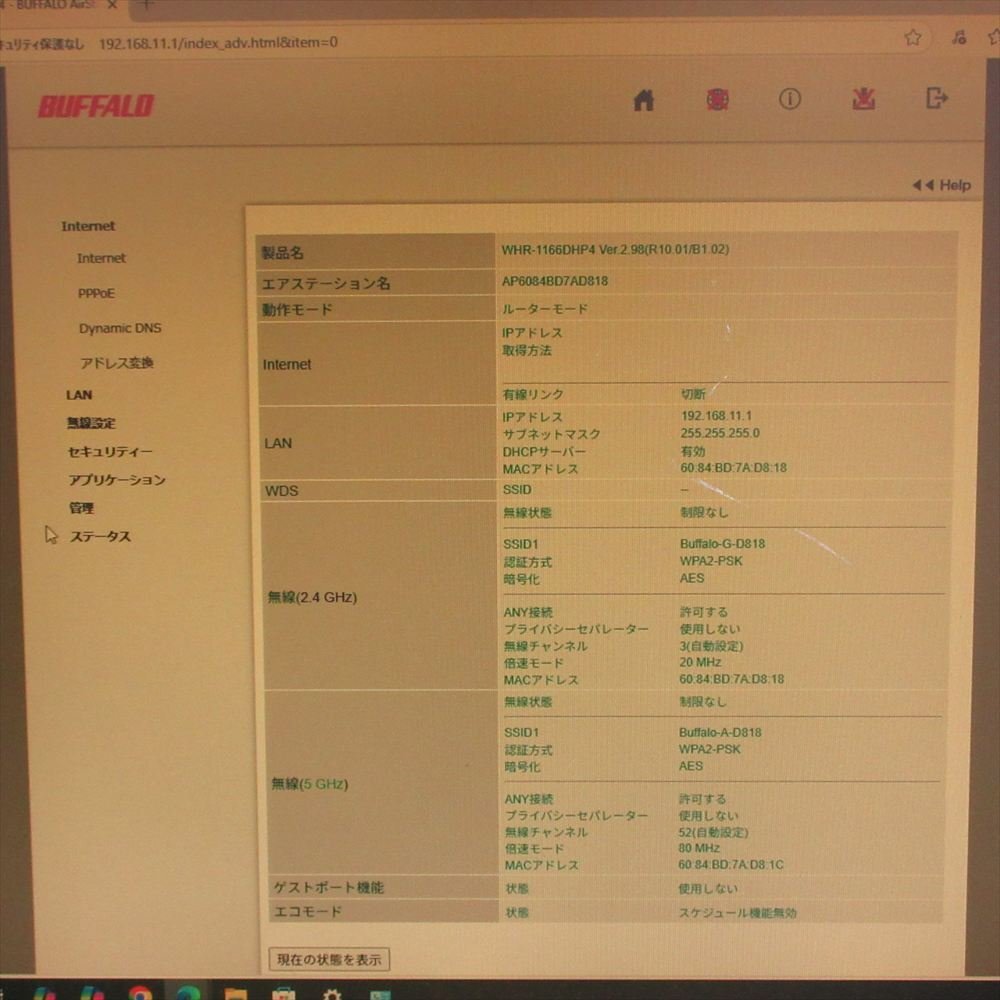Viewport: 1000px width, 1000px height.
Task: Open the Internet submenu item
Action: coord(101,258)
